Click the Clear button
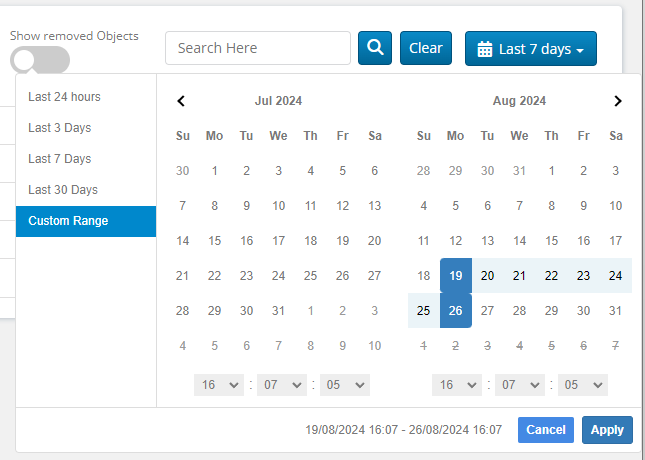645x460 pixels. tap(426, 48)
